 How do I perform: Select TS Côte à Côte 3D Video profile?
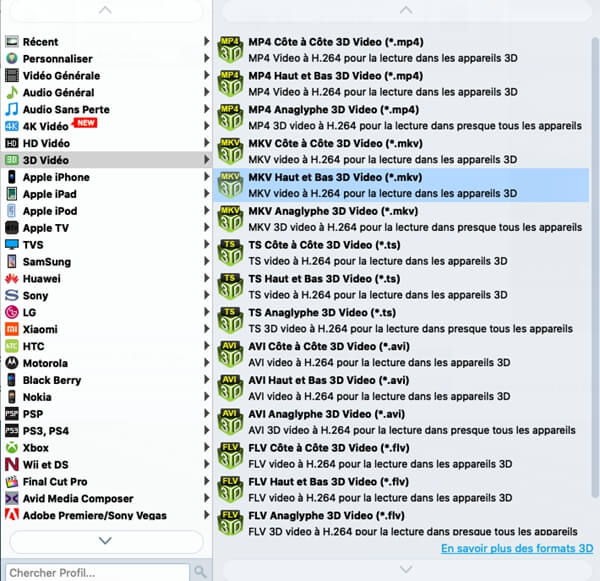[401, 253]
